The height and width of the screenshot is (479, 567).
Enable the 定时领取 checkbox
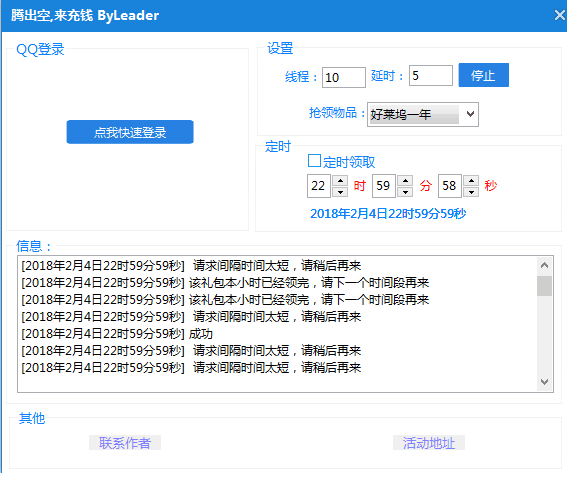tap(314, 161)
